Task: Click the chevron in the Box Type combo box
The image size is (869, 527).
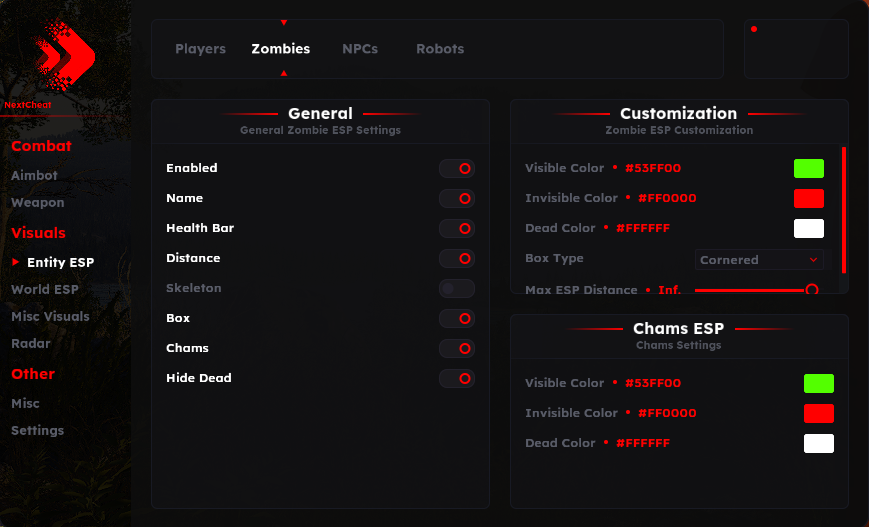Action: [813, 260]
